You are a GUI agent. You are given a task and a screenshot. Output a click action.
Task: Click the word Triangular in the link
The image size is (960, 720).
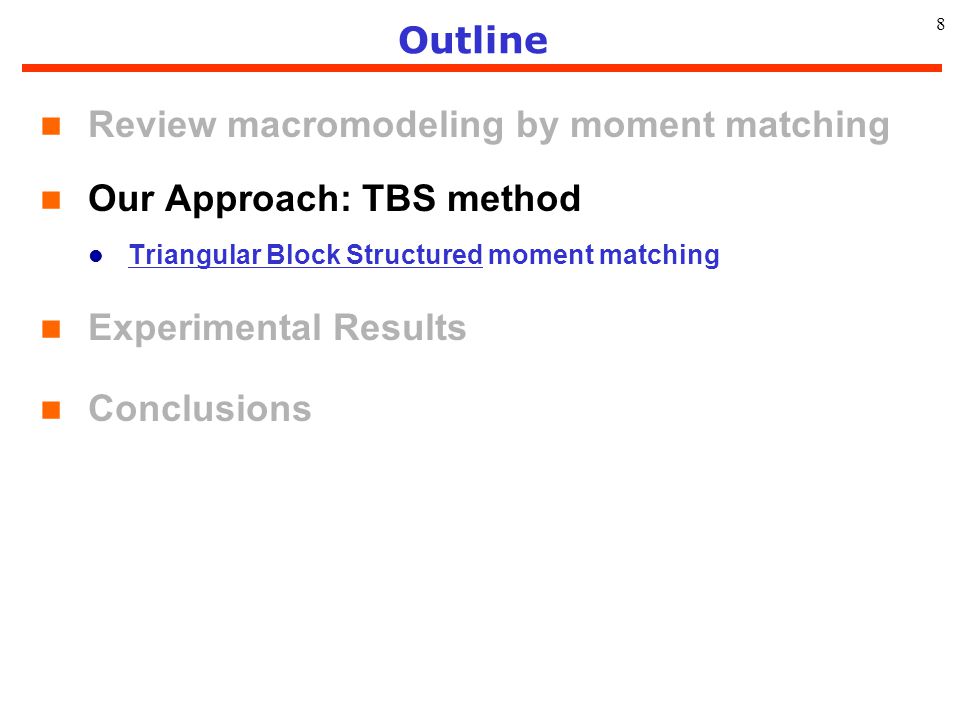click(x=195, y=255)
